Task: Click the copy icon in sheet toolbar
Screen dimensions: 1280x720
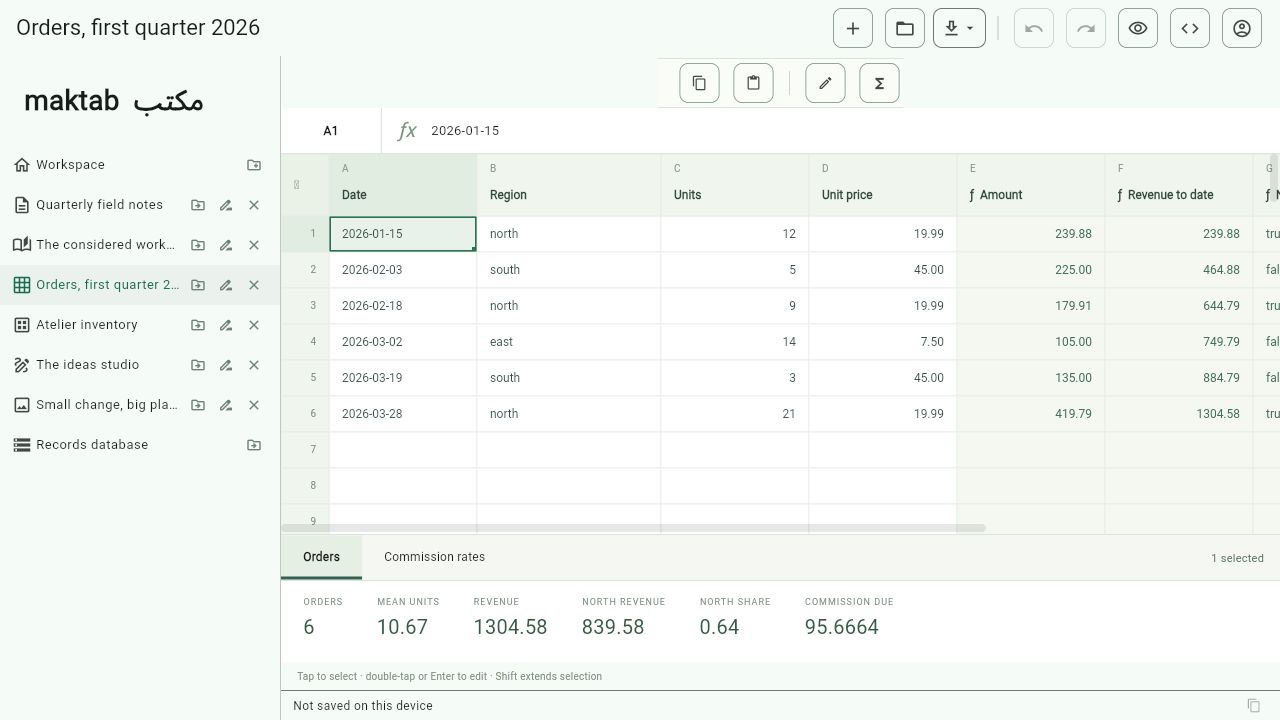Action: tap(700, 83)
